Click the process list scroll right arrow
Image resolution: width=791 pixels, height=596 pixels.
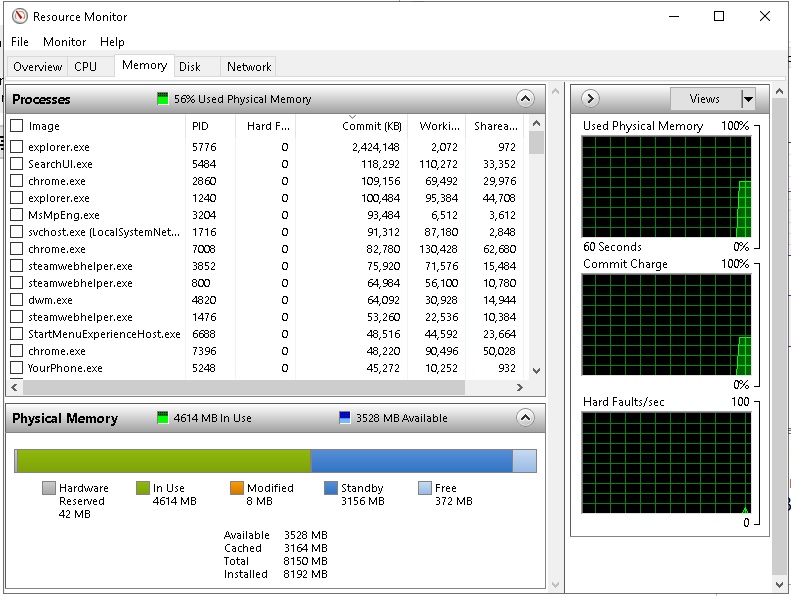click(x=520, y=388)
